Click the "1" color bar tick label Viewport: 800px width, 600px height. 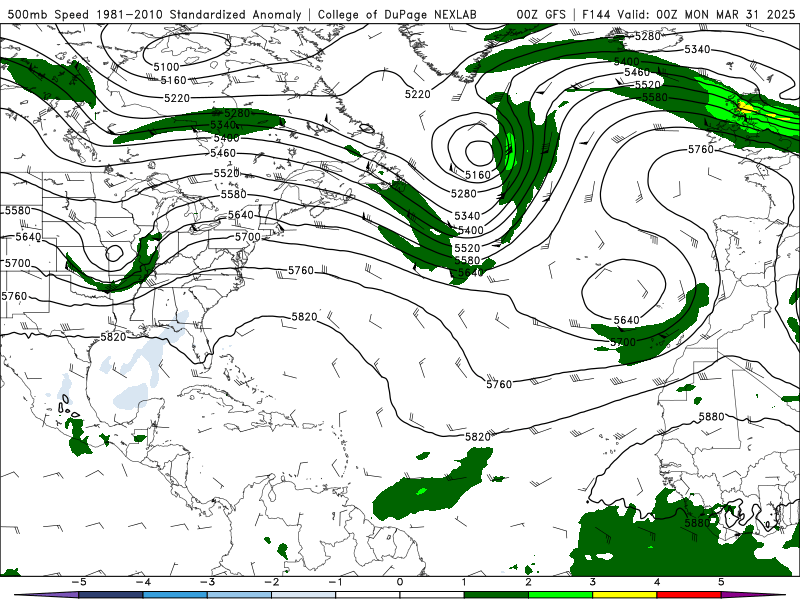464,582
